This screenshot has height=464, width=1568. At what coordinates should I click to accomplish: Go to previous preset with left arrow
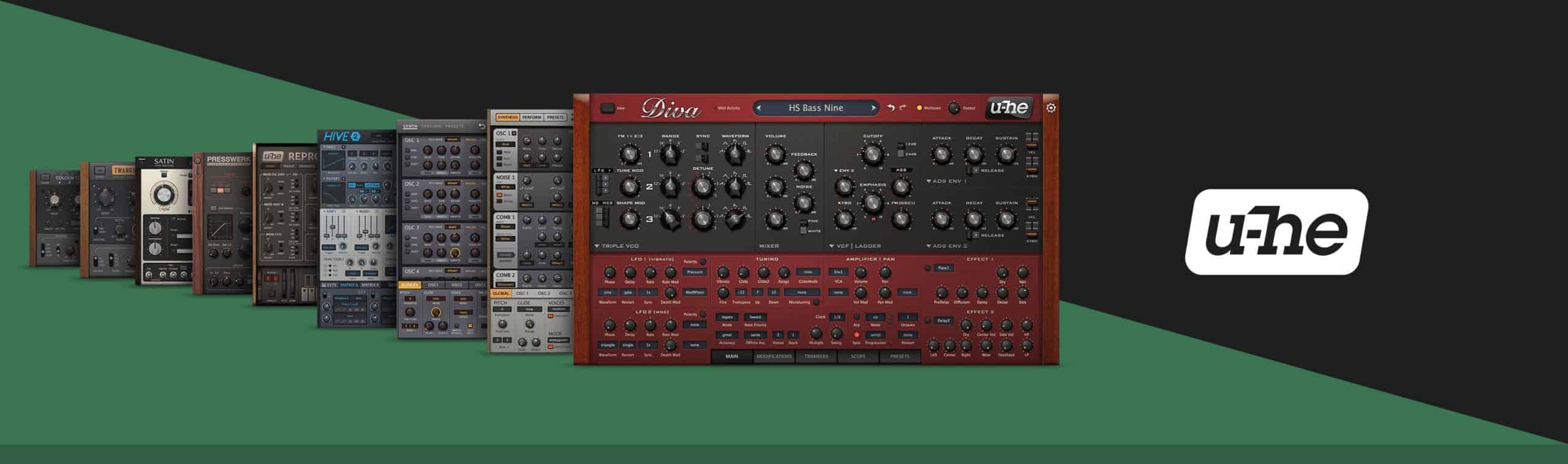(759, 108)
